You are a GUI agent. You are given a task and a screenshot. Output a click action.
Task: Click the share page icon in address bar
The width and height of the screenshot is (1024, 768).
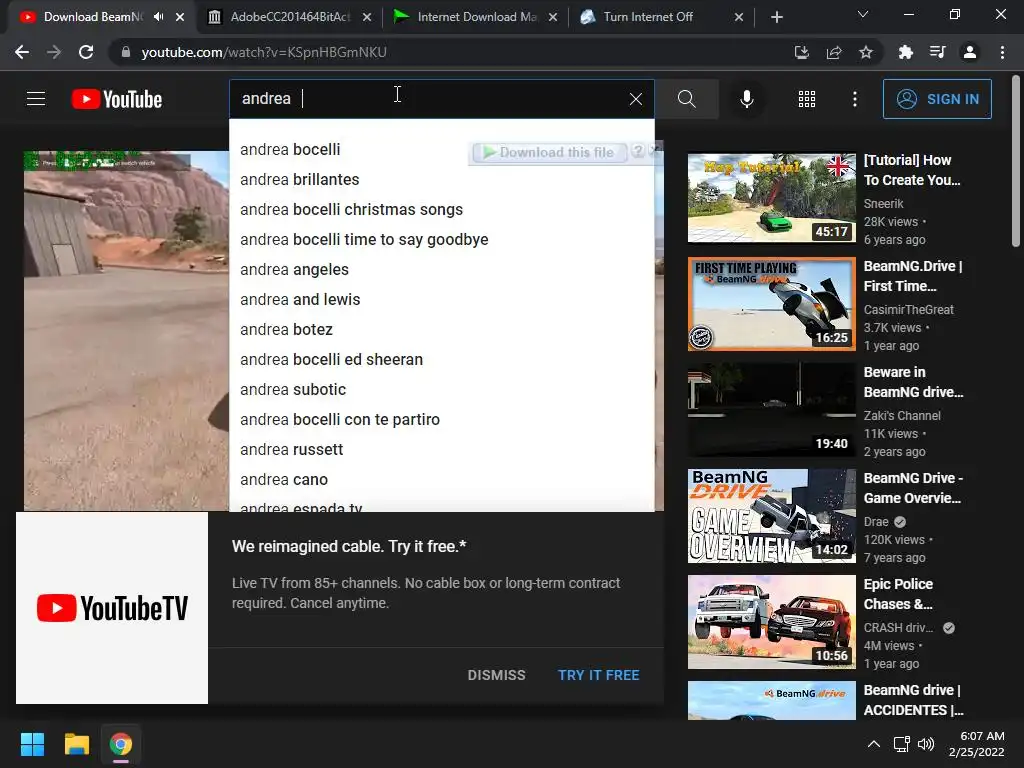[x=834, y=52]
